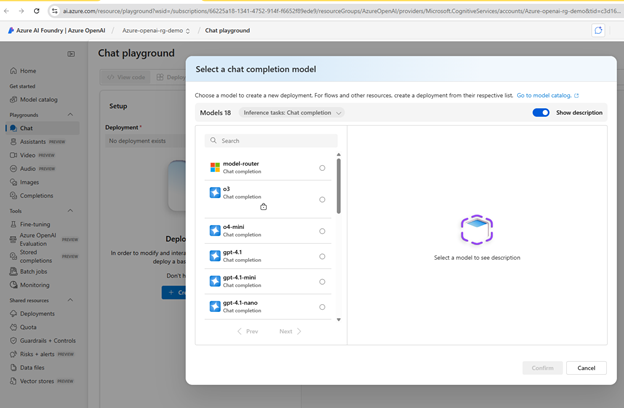Click the model list scrollbar thumb
Viewport: 624px width, 408px height.
click(x=339, y=186)
